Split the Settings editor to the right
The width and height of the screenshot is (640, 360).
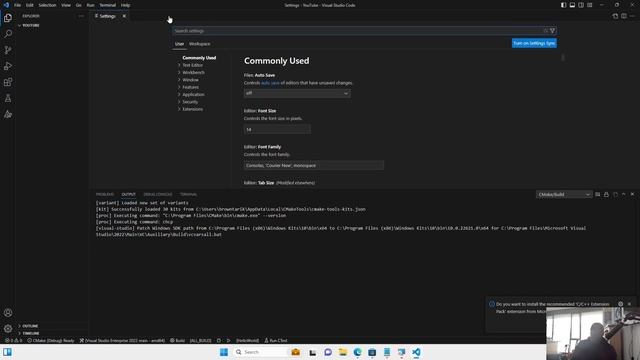pos(624,16)
